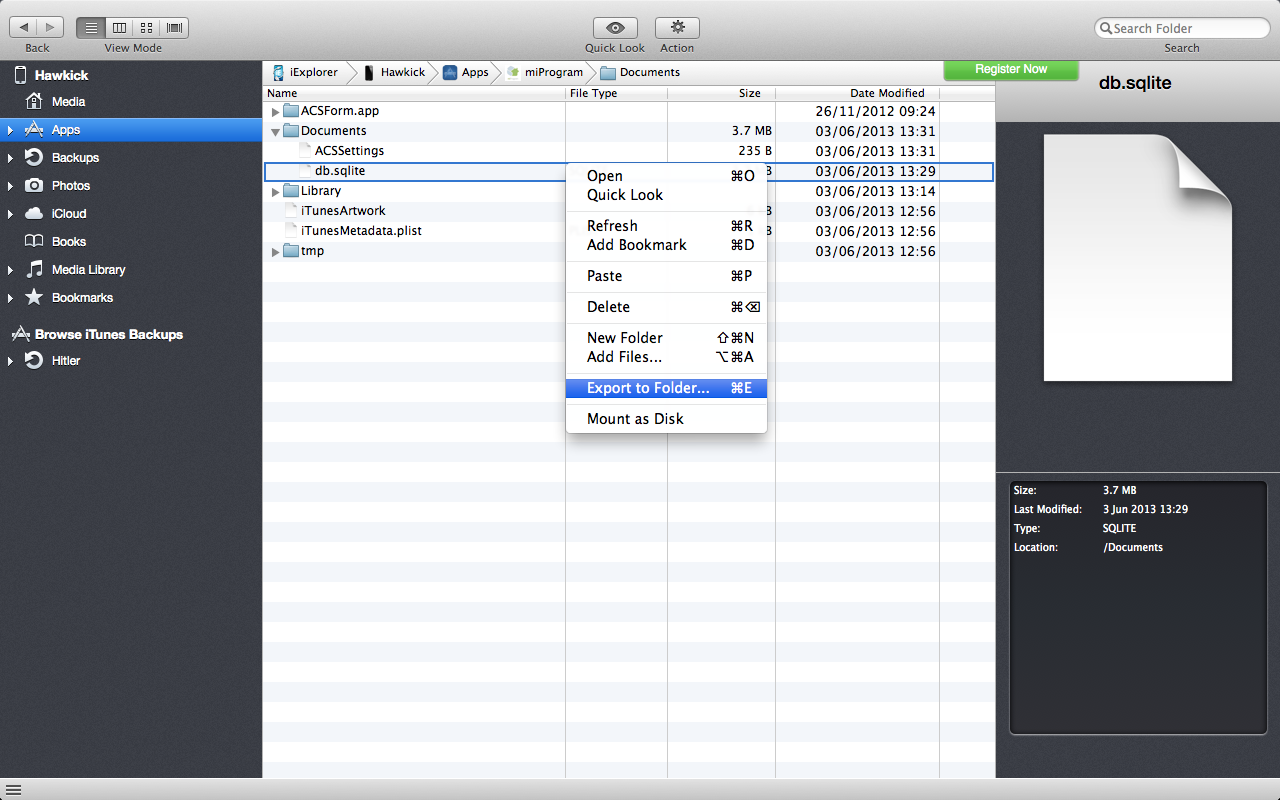Open Photos camera item in sidebar
This screenshot has width=1280, height=800.
coord(131,186)
